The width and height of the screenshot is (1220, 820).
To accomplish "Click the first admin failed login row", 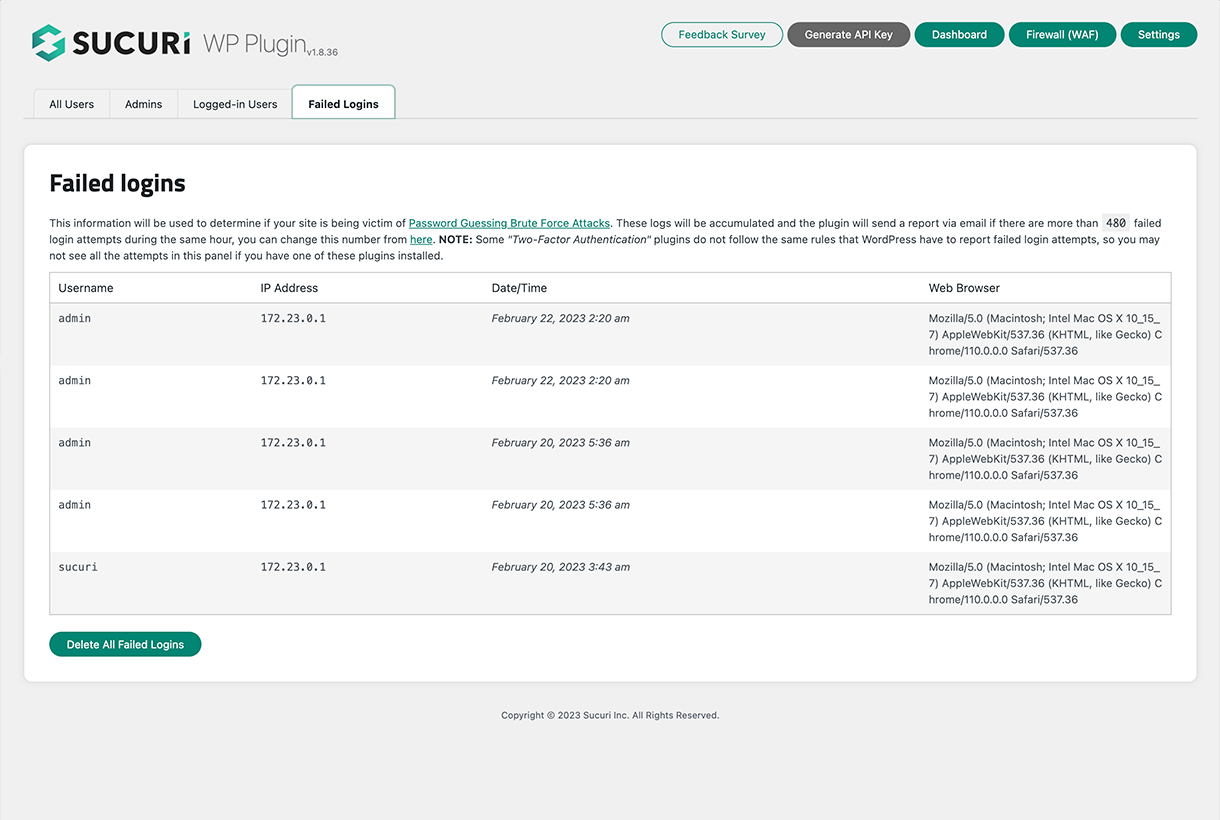I will (x=74, y=318).
